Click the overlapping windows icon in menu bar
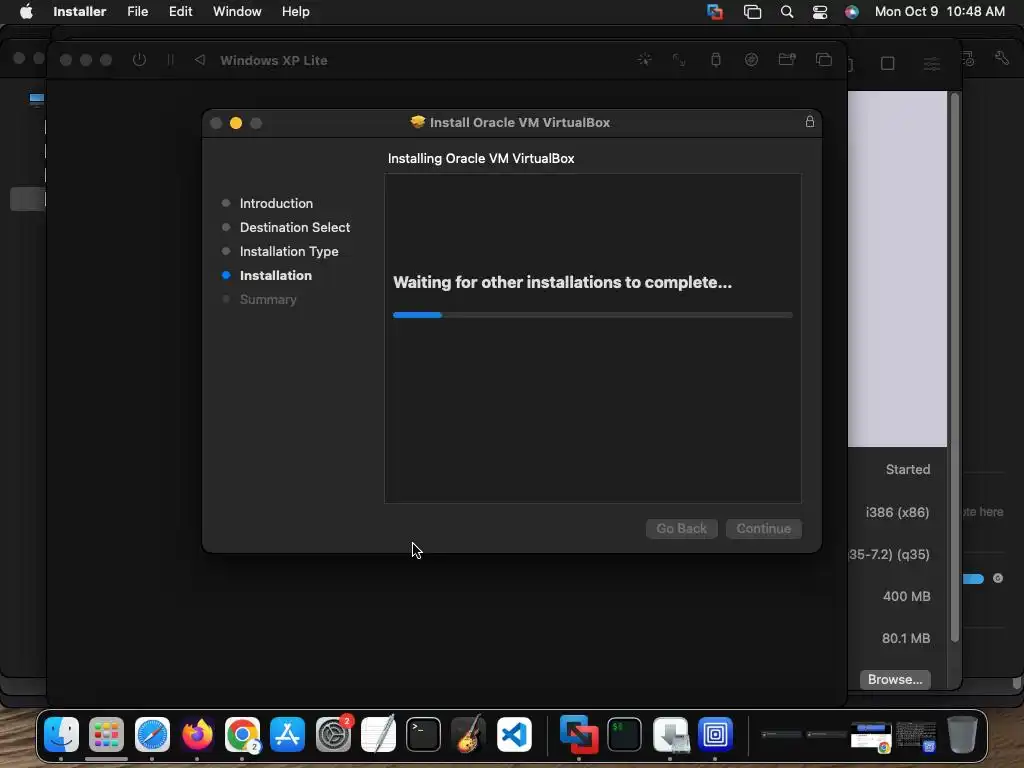 point(752,12)
